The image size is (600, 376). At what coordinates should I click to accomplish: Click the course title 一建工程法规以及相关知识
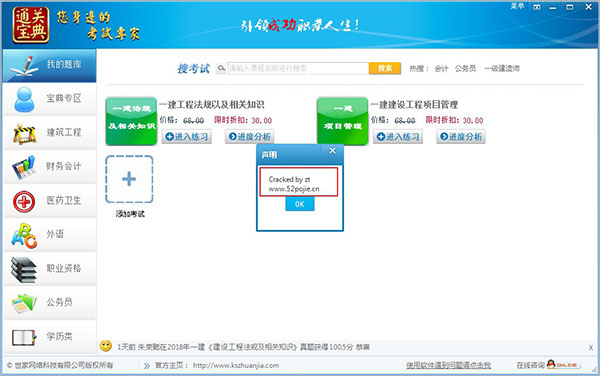coord(212,104)
